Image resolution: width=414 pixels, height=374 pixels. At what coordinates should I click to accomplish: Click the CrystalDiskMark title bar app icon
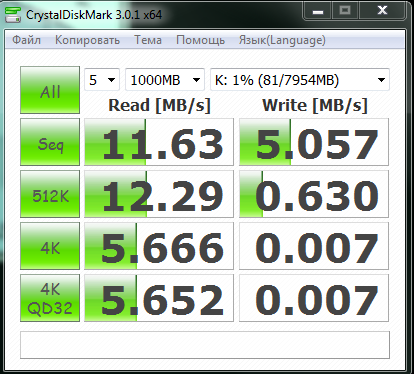[x=13, y=15]
